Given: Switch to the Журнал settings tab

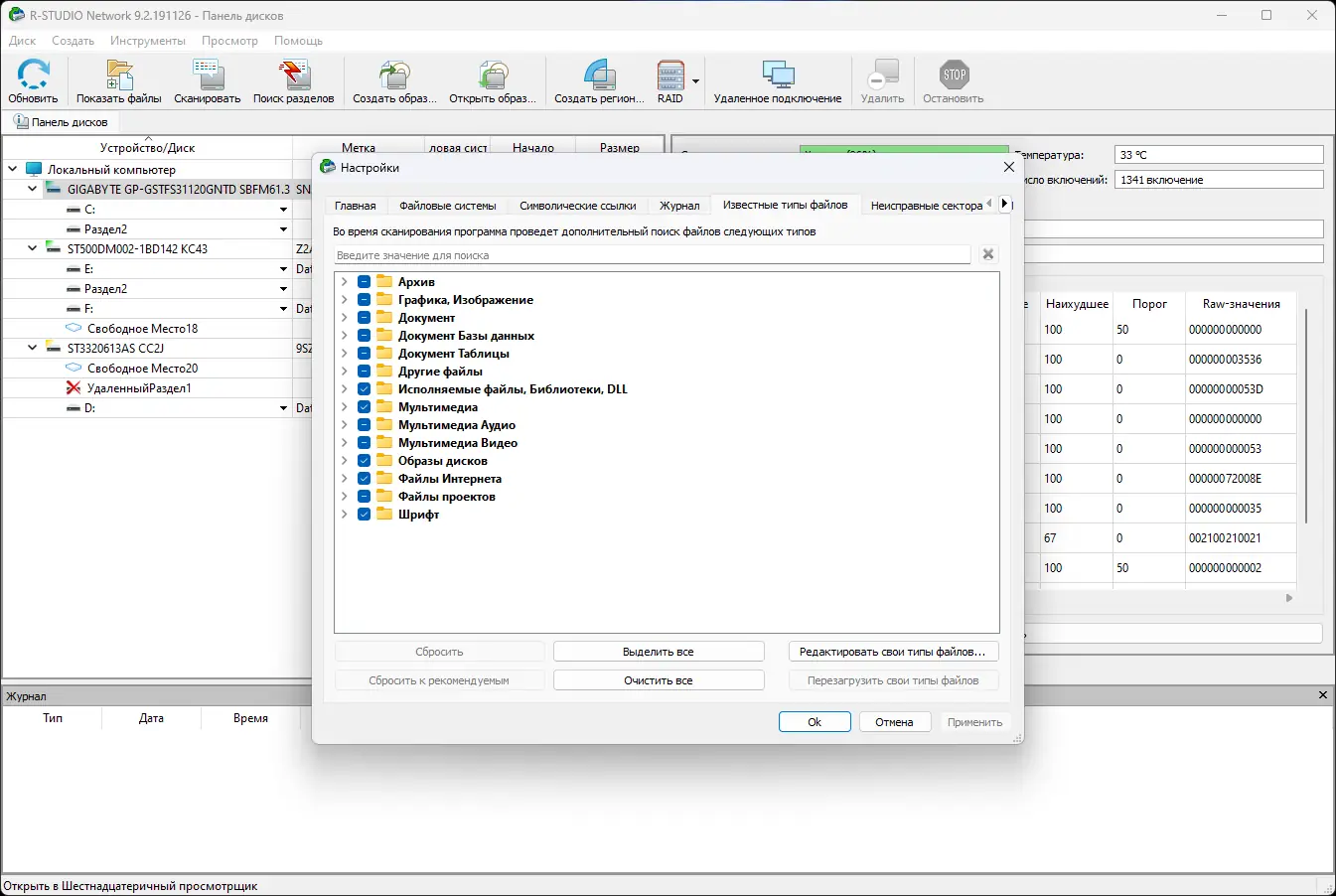Looking at the screenshot, I should tap(680, 206).
